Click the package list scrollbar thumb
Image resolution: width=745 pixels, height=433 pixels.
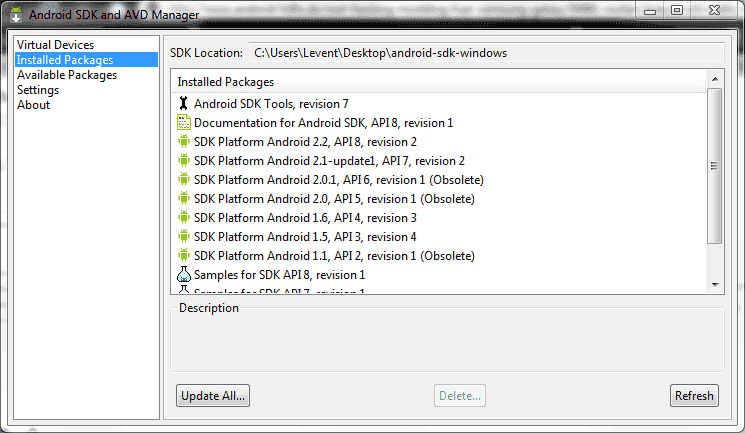click(x=715, y=166)
